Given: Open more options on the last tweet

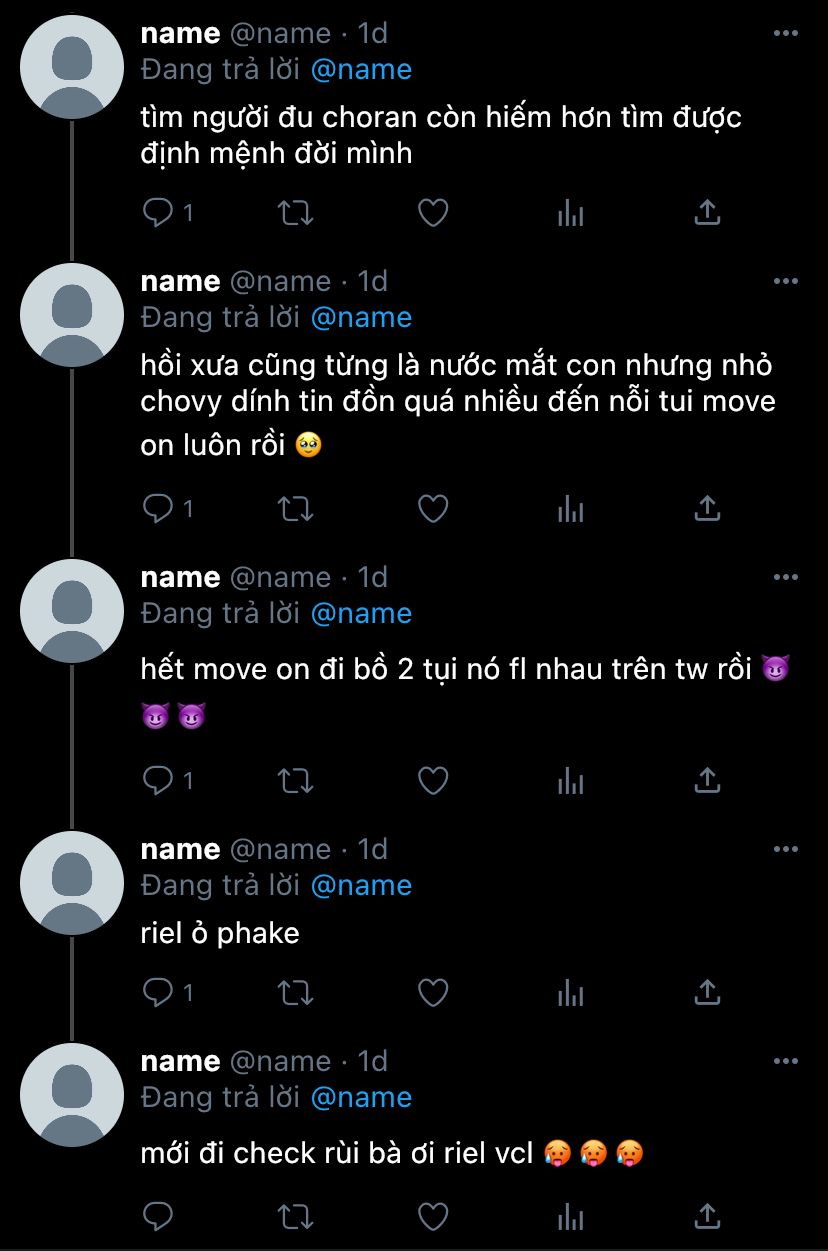Looking at the screenshot, I should pos(786,1061).
